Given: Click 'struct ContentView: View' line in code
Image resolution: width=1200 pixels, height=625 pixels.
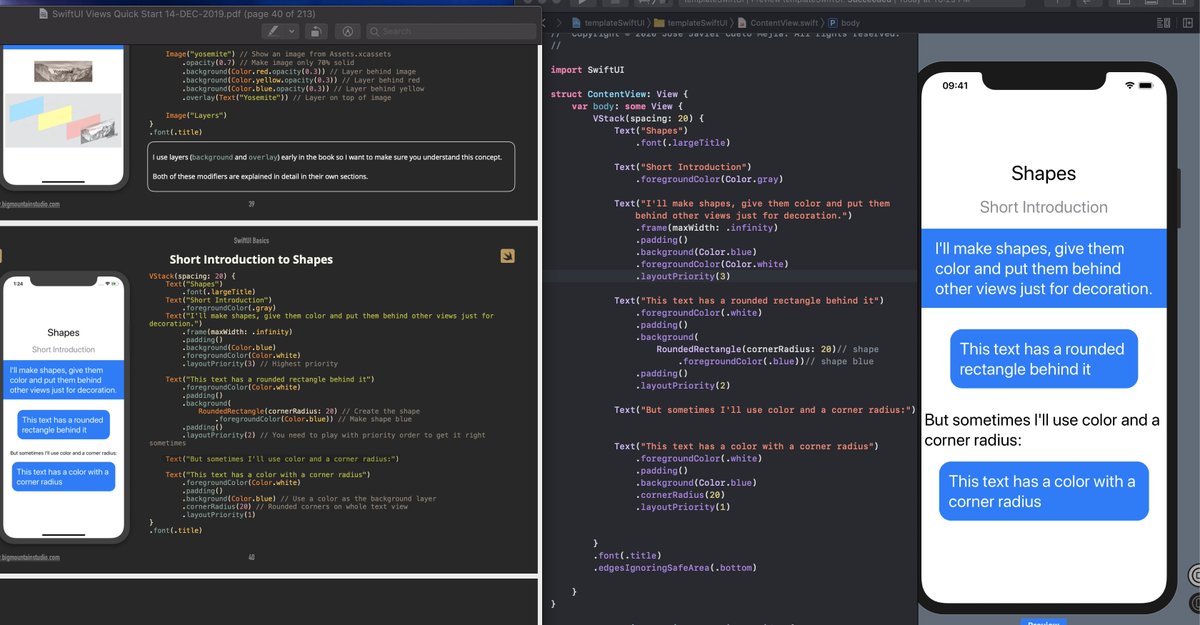Looking at the screenshot, I should (619, 94).
